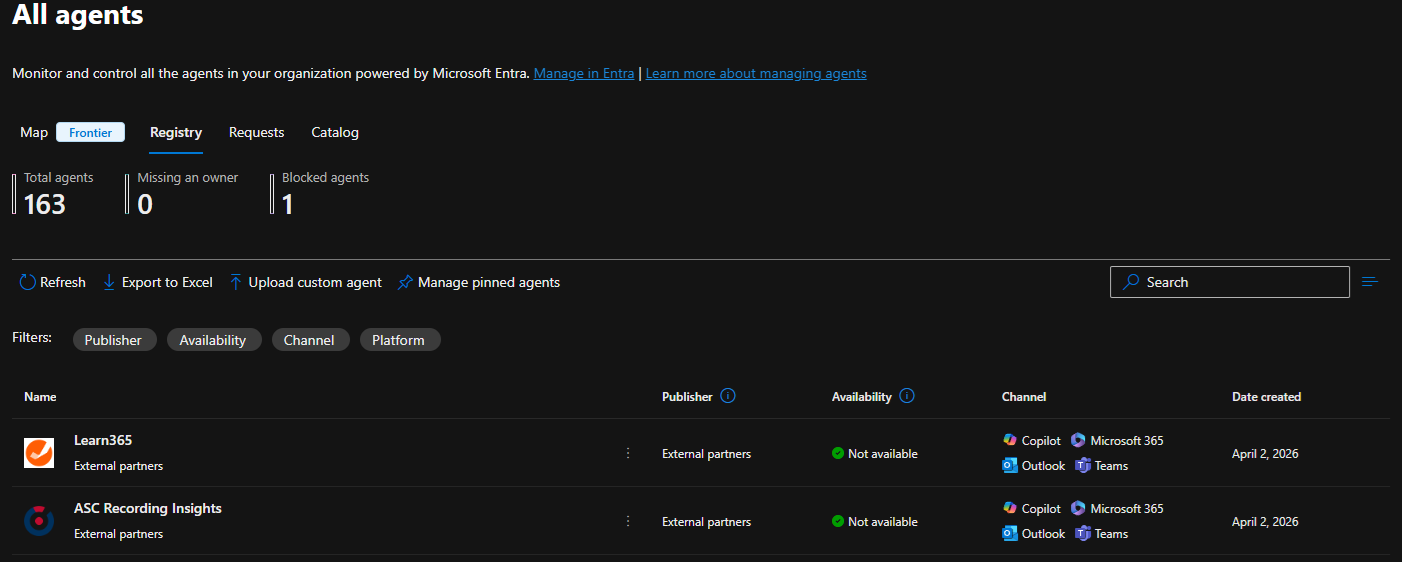The image size is (1402, 562).
Task: Open the Manage in Entra link
Action: point(584,73)
